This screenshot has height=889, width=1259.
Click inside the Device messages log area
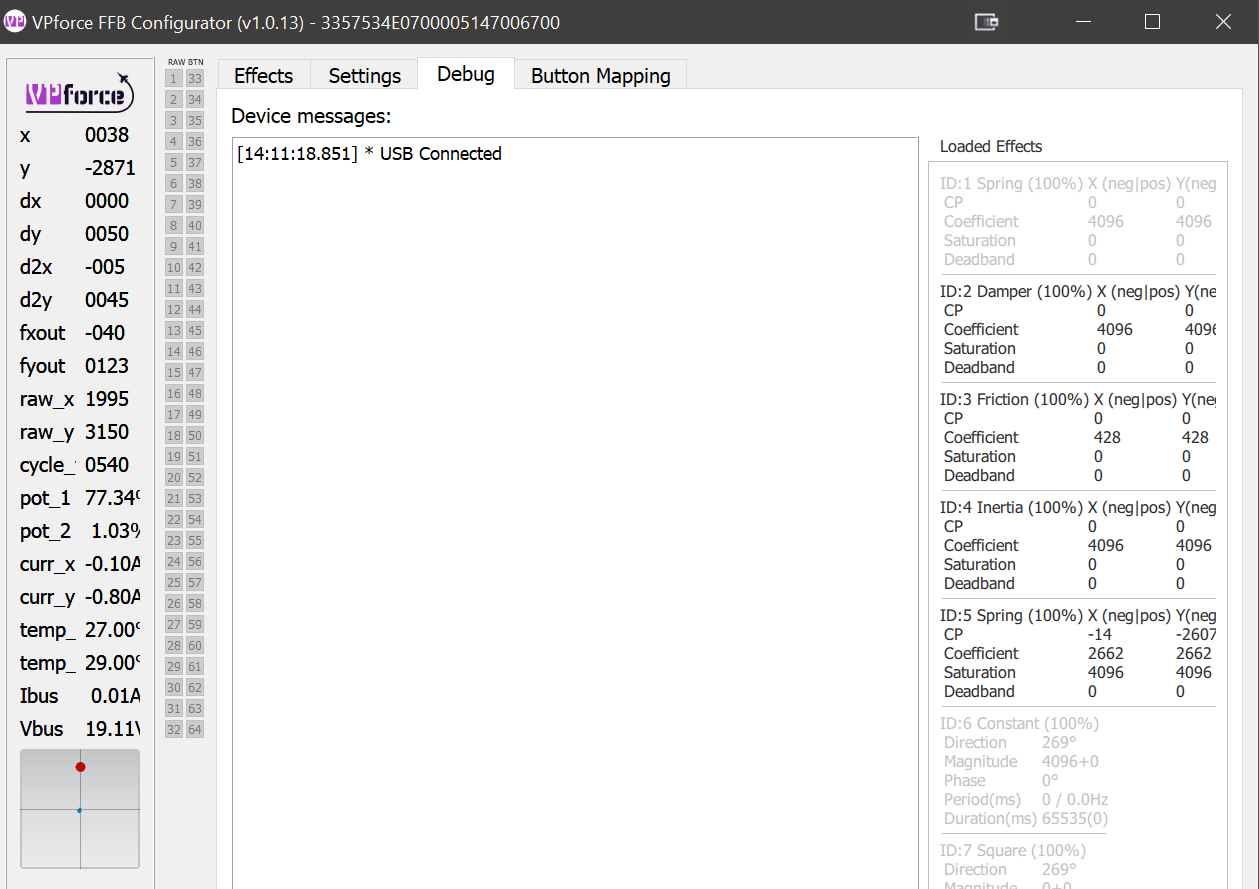575,513
